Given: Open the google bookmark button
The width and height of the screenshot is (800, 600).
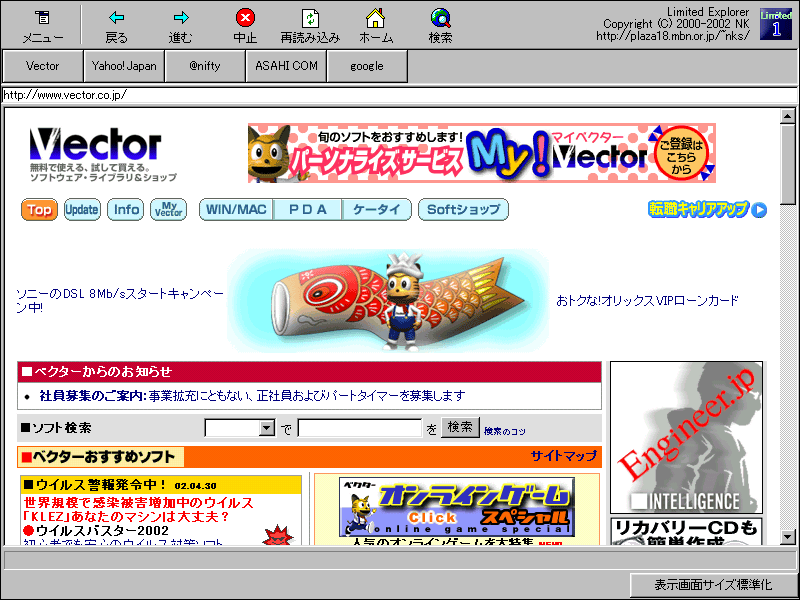Looking at the screenshot, I should coord(367,66).
